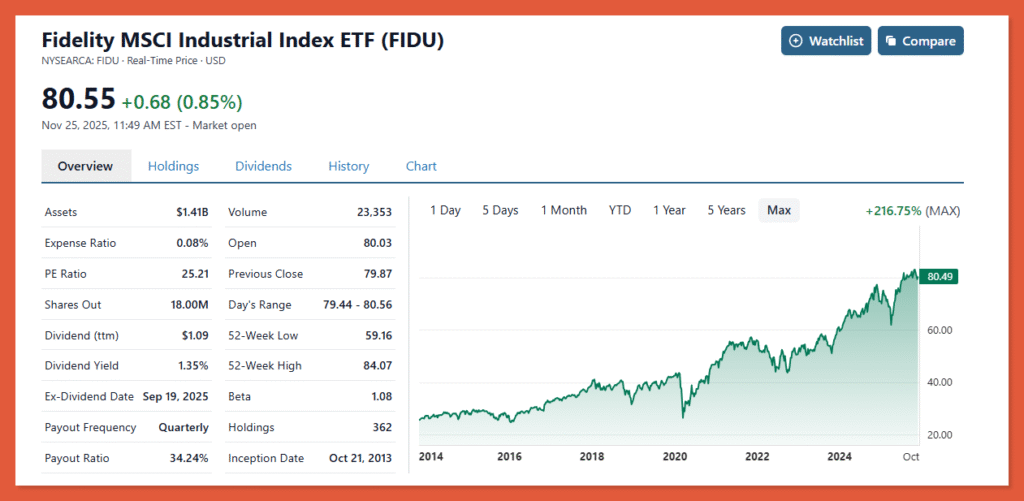Click the Shares Out value 18.00M
1024x501 pixels.
coord(187,305)
